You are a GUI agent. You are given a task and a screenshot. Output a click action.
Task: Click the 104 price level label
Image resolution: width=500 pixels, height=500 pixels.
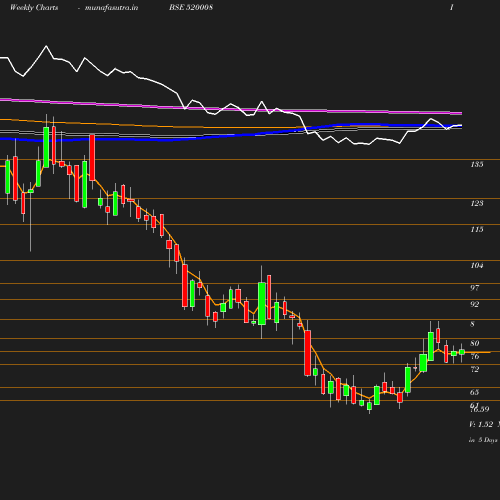click(477, 265)
